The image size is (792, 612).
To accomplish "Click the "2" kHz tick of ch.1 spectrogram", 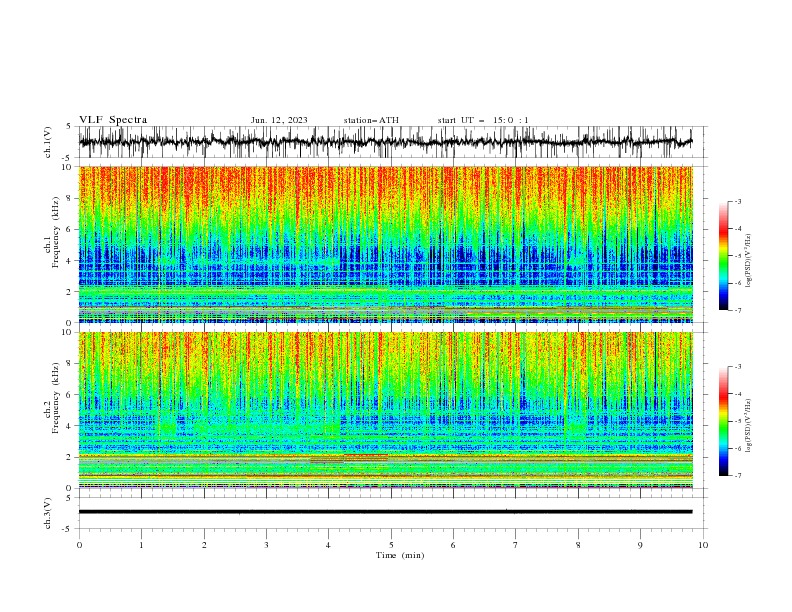I will (x=71, y=291).
